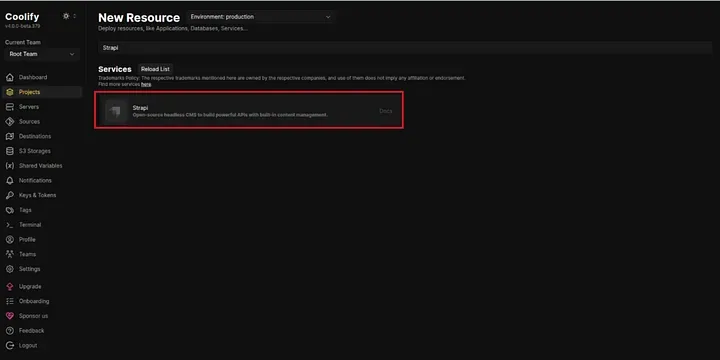Image resolution: width=720 pixels, height=360 pixels.
Task: Click the Notifications bell icon
Action: (10, 180)
